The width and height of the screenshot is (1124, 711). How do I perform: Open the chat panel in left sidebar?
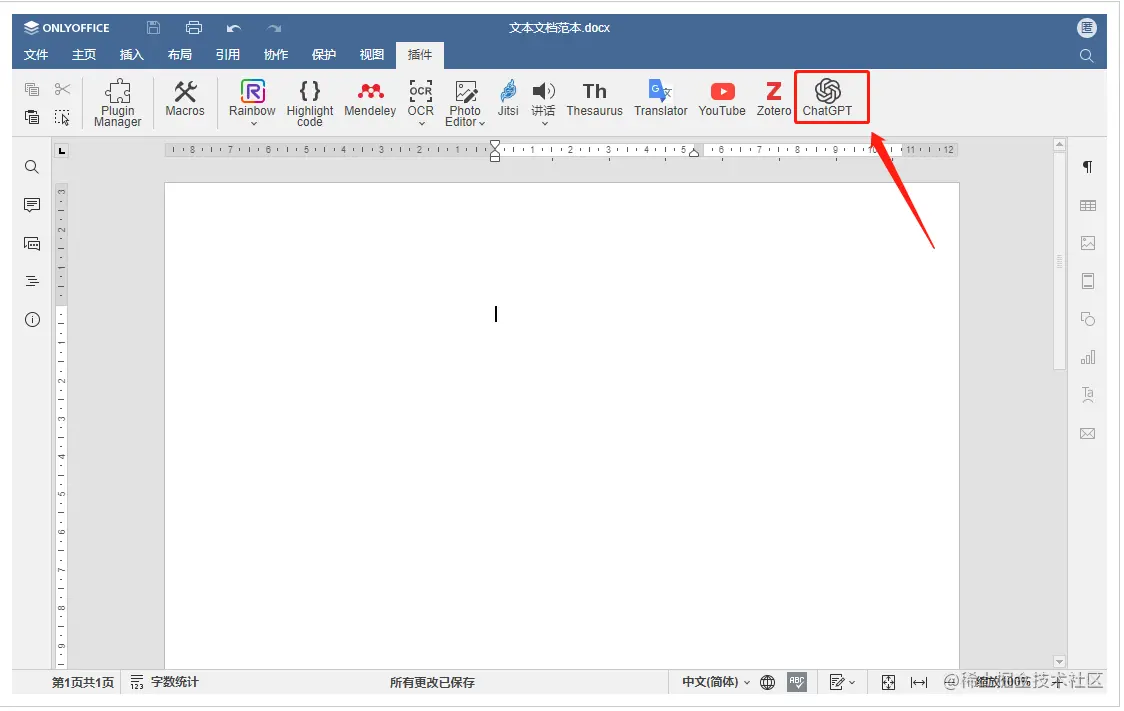click(32, 244)
